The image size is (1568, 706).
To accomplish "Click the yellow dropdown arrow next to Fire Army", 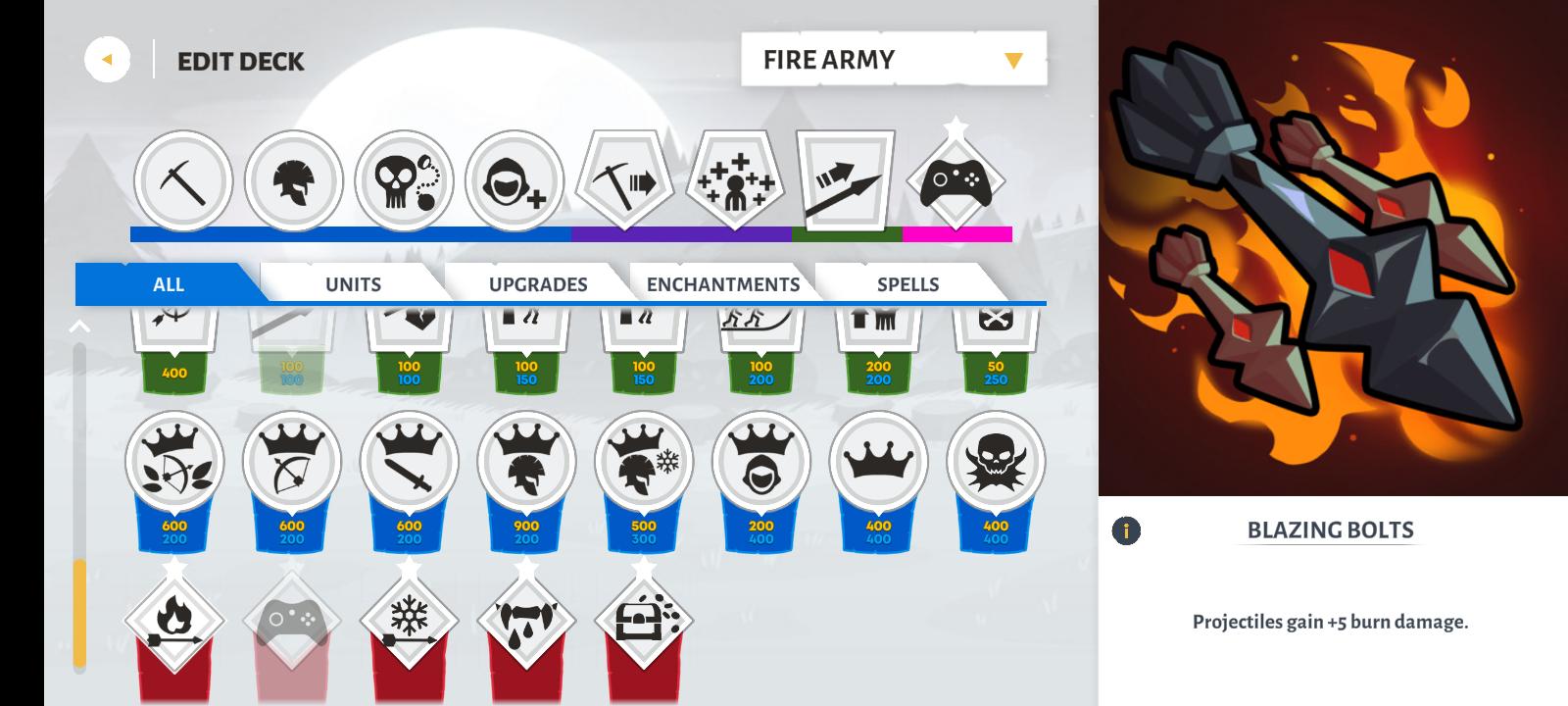I will point(1013,61).
